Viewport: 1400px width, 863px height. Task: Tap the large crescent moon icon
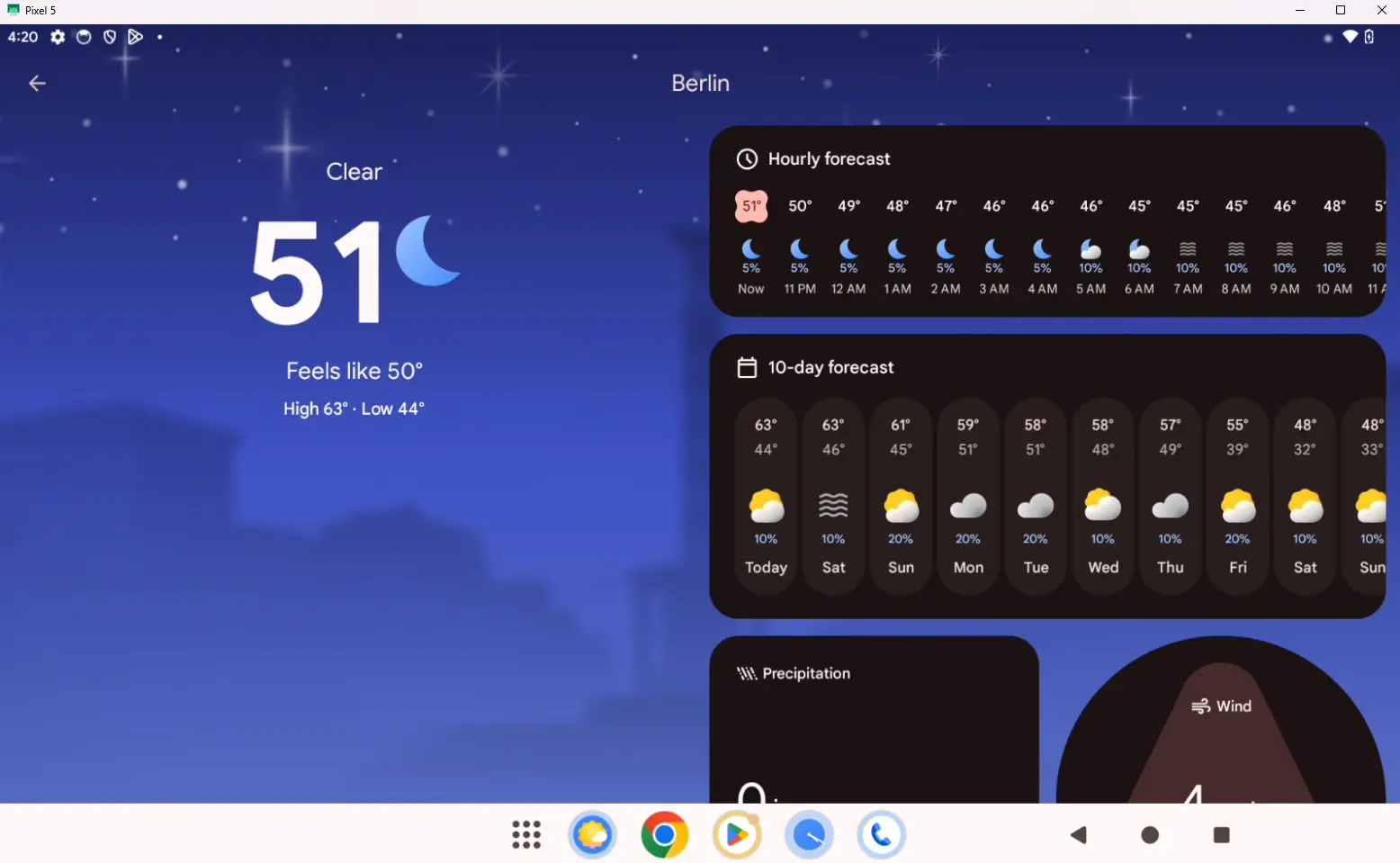427,250
